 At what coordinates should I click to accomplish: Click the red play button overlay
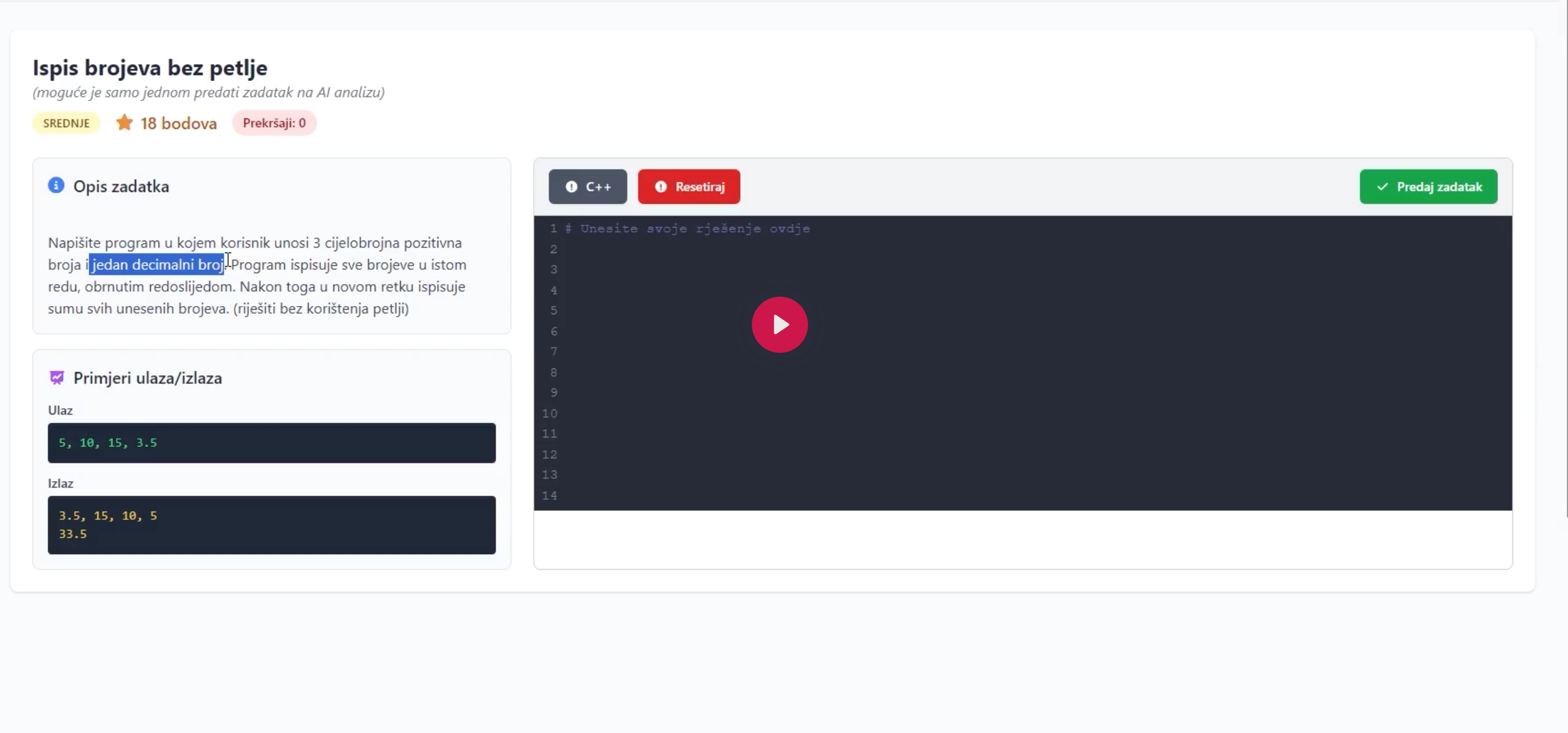pos(779,324)
